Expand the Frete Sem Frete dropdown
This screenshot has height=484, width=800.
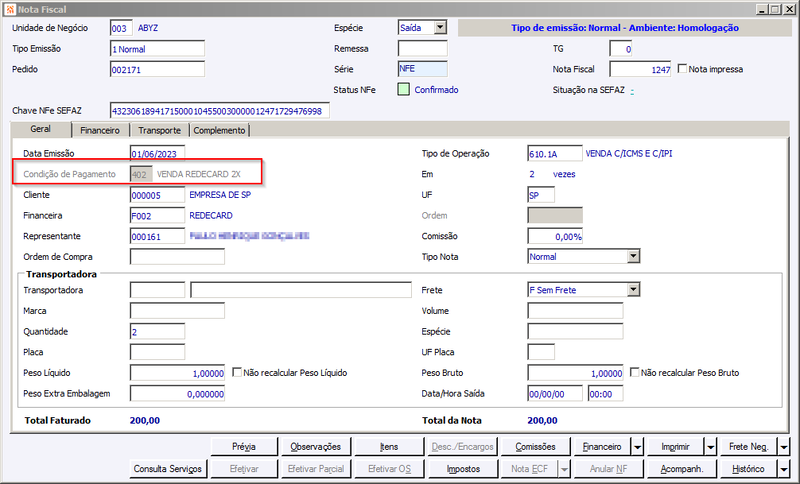point(633,290)
